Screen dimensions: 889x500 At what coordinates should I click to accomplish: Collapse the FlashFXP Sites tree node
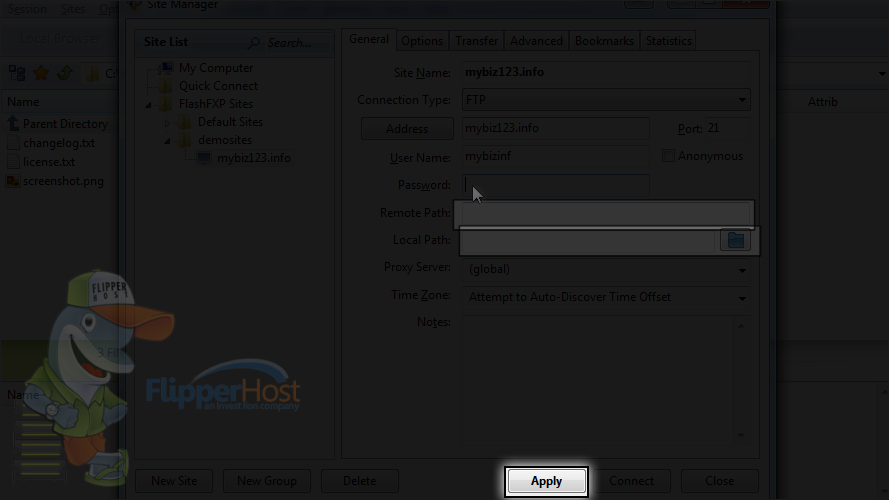pyautogui.click(x=149, y=105)
